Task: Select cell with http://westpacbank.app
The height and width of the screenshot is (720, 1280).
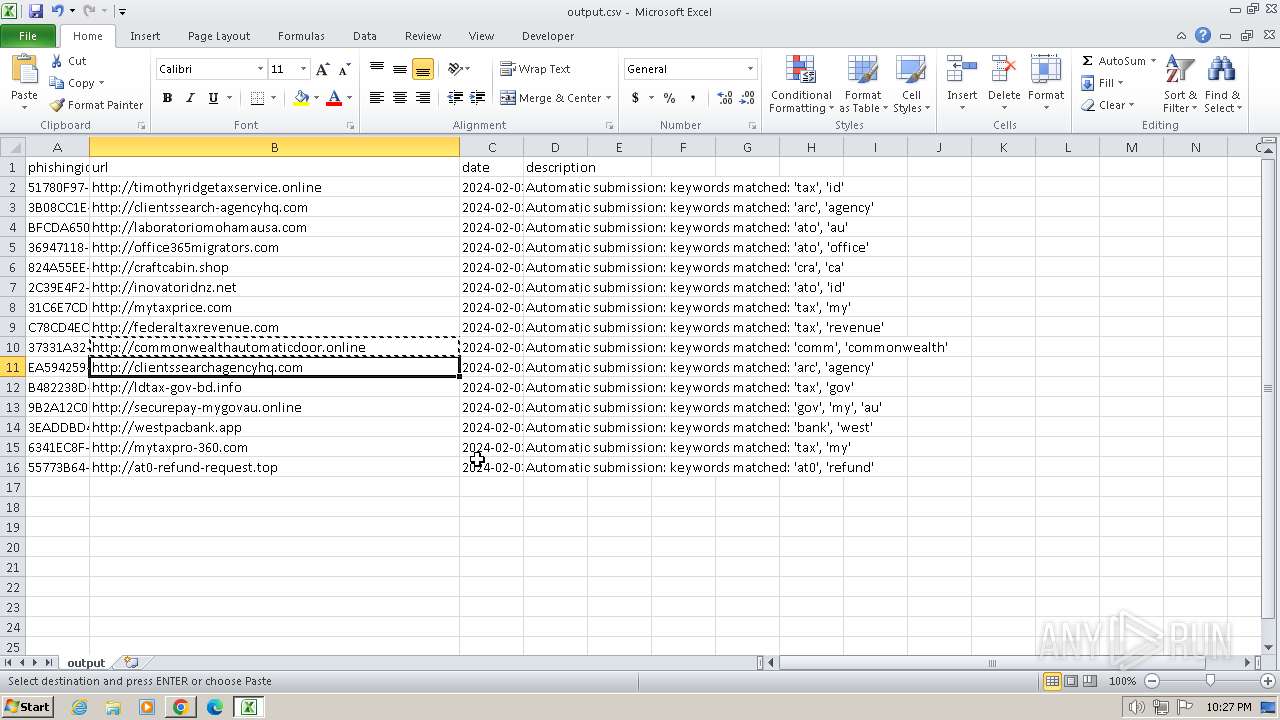Action: [x=274, y=427]
